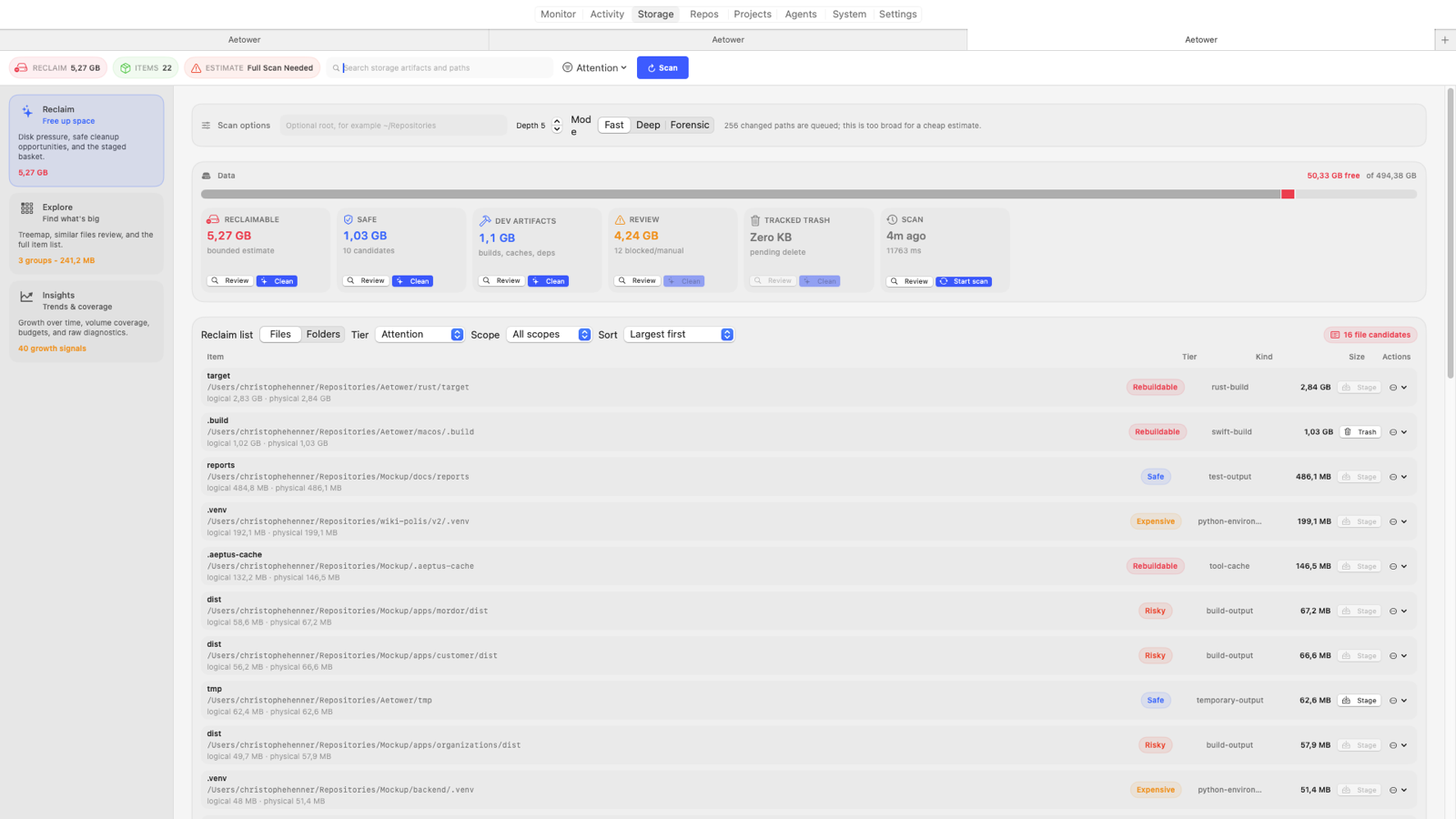Click the Tracked Trash bin icon
The width and height of the screenshot is (1456, 819).
(x=754, y=220)
